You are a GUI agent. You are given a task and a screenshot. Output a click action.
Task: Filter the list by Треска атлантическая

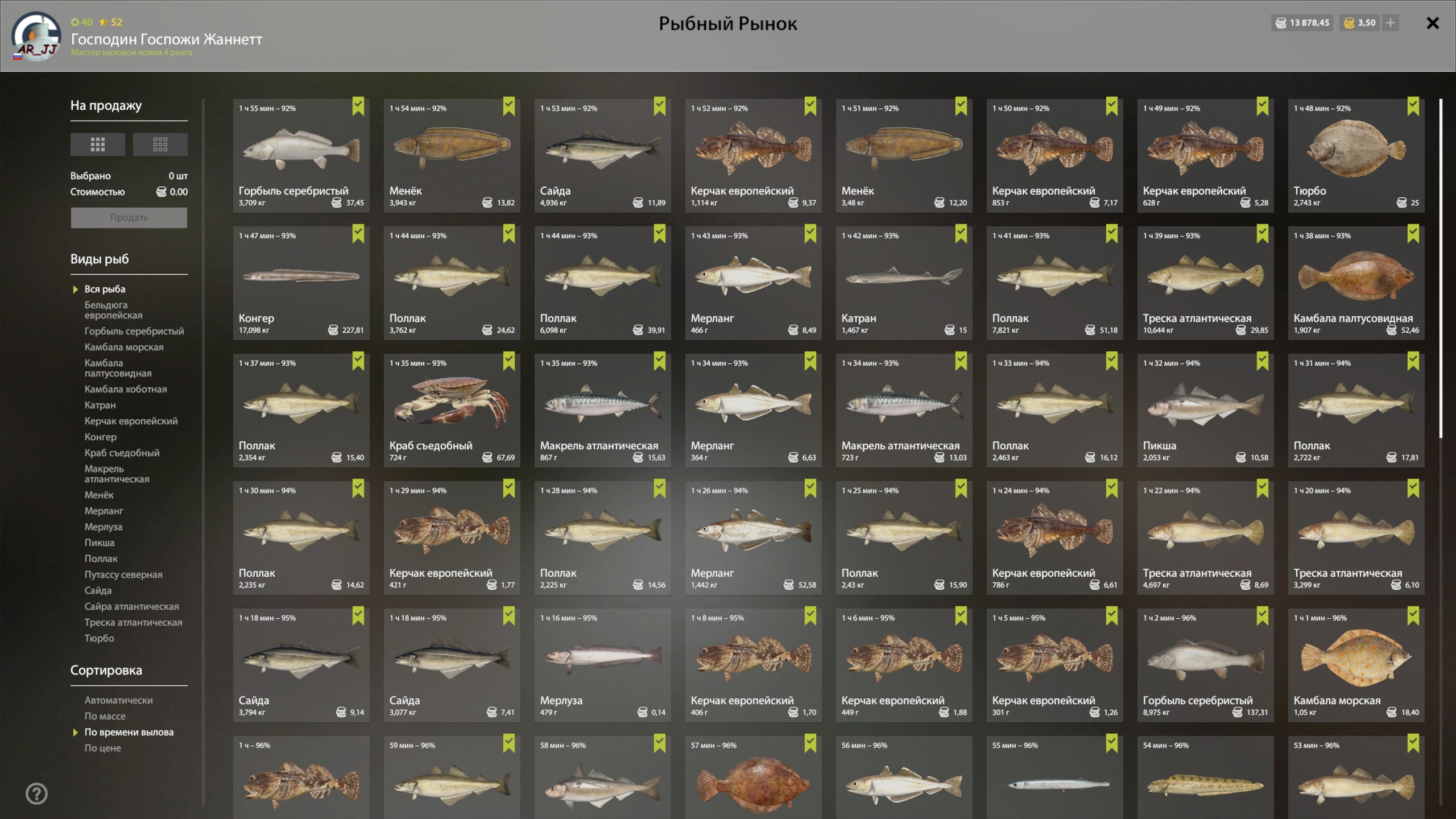pos(134,622)
